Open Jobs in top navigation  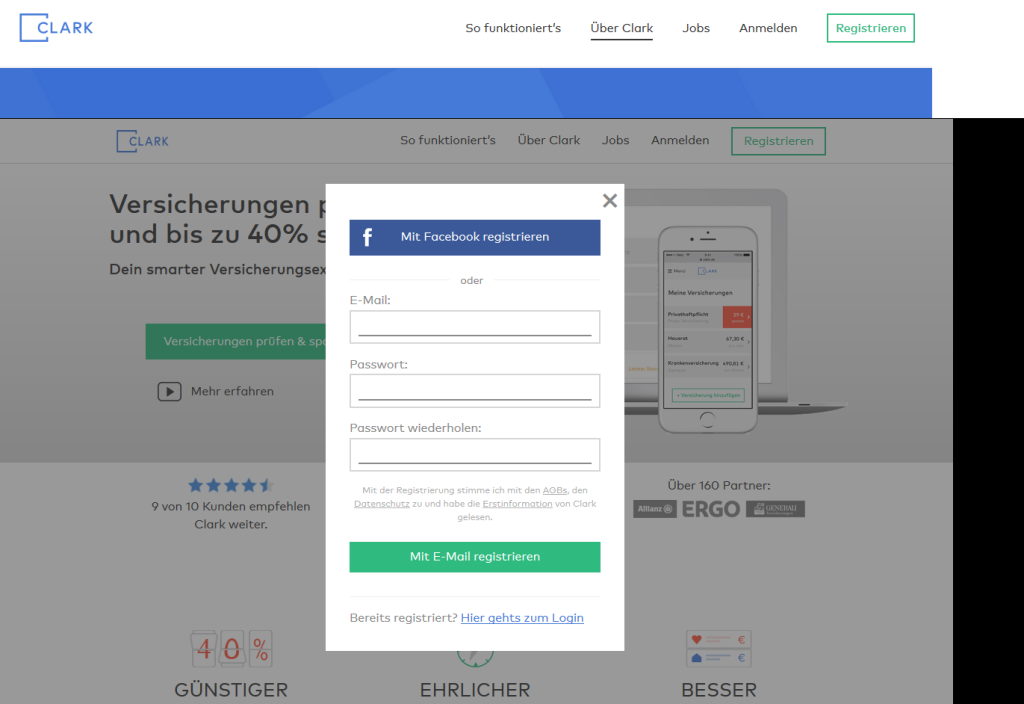[x=696, y=28]
